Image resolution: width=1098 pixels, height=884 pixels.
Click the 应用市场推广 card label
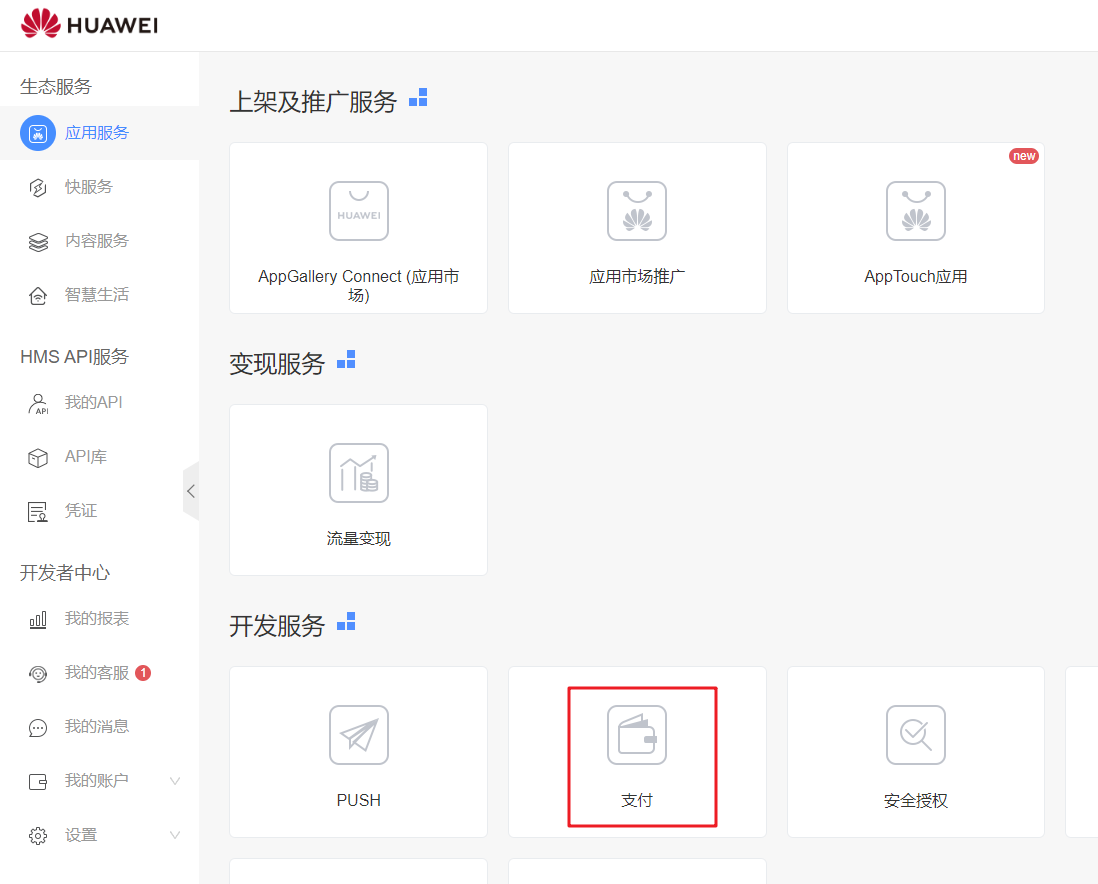coord(637,277)
